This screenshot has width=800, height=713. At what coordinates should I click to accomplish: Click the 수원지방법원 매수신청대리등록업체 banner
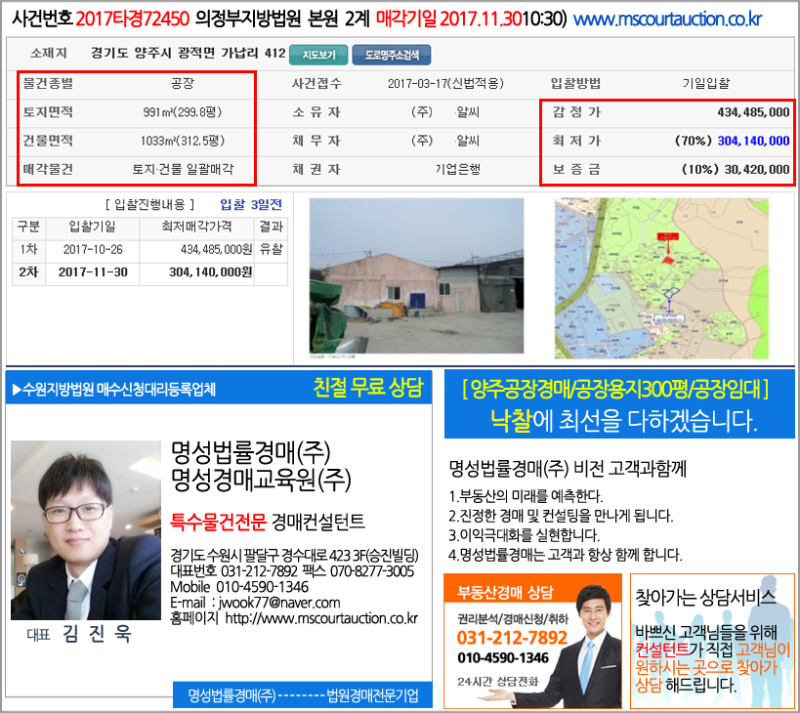[x=113, y=389]
